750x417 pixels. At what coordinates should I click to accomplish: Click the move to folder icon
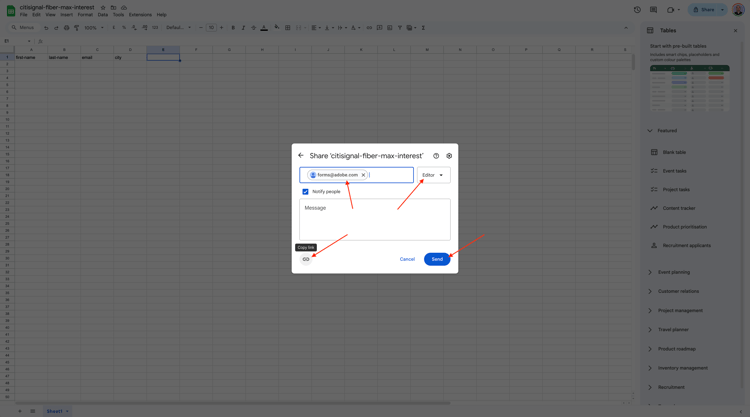113,8
